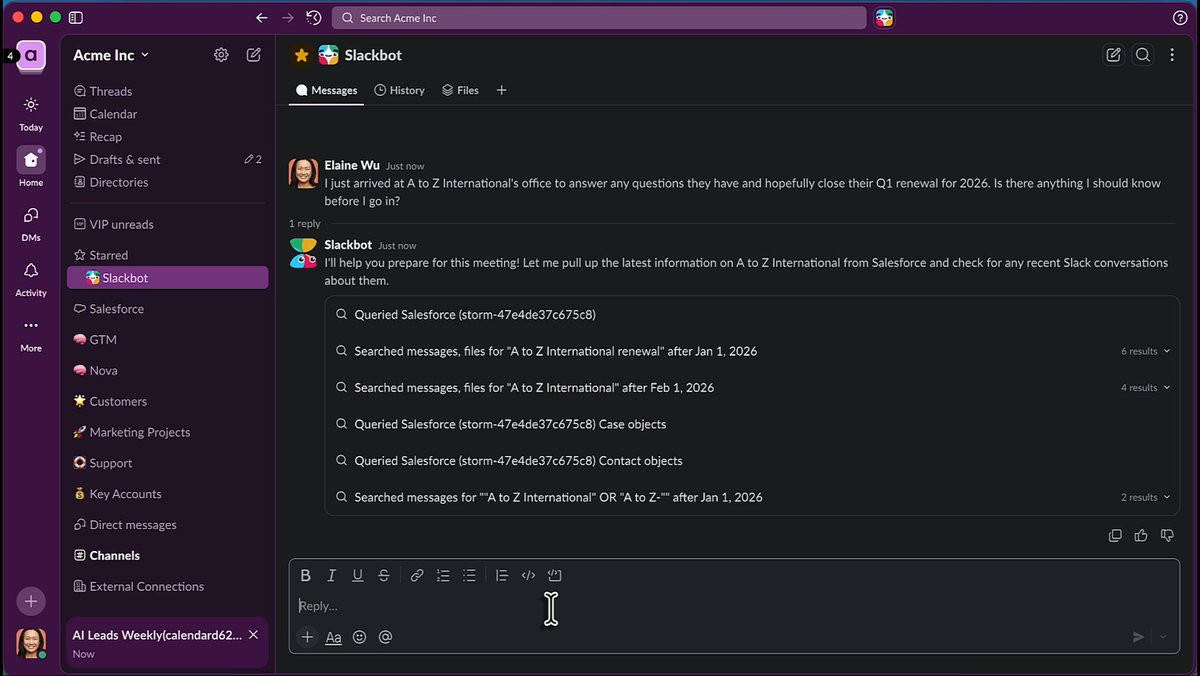1200x676 pixels.
Task: Toggle italic formatting in reply box
Action: 332,575
